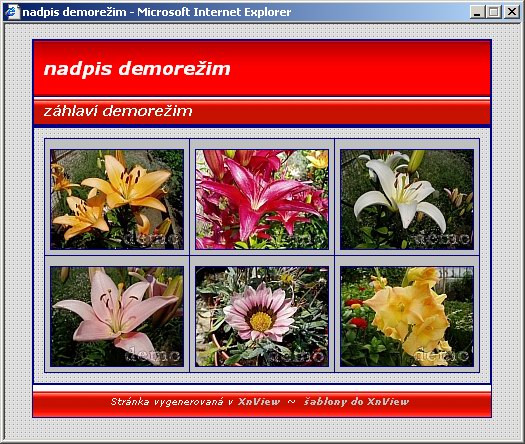This screenshot has width=525, height=444.
Task: Select the yellow gladiolus thumbnail
Action: [407, 316]
